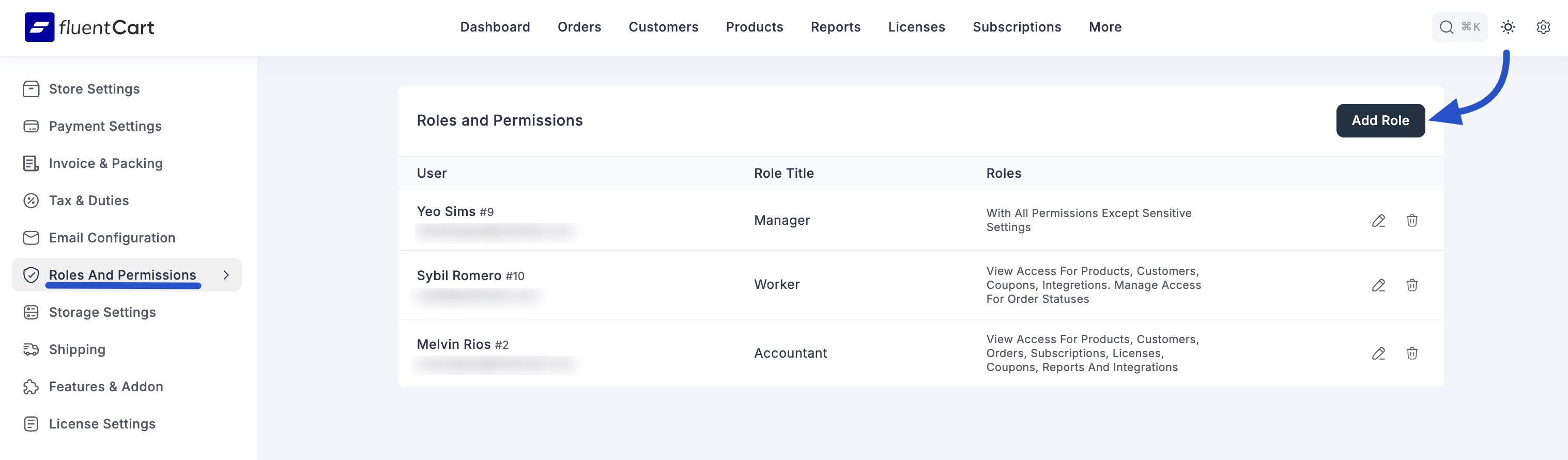The height and width of the screenshot is (460, 1568).
Task: Click the Add Role button
Action: tap(1380, 120)
